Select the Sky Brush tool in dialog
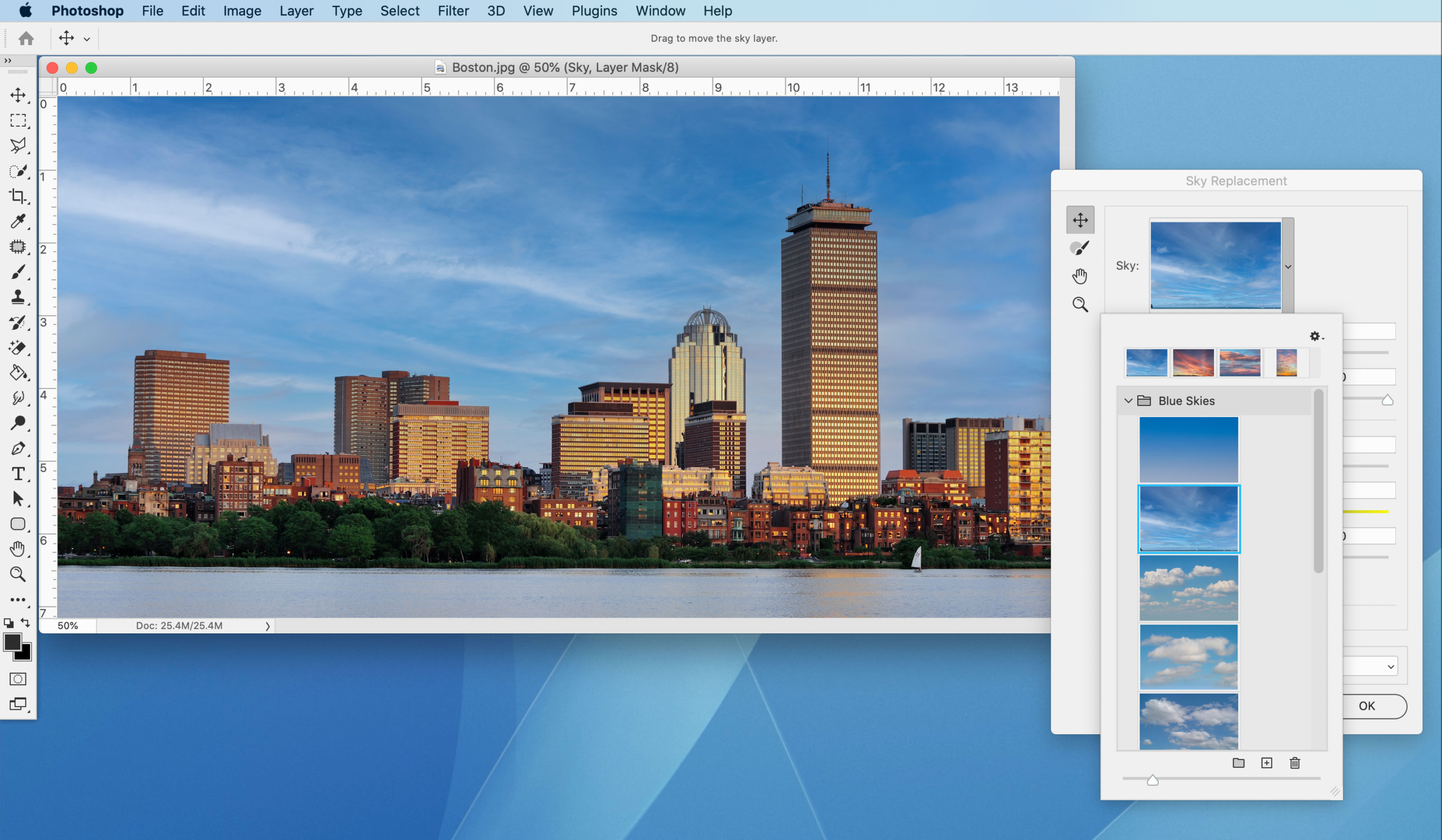The image size is (1442, 840). click(x=1080, y=248)
